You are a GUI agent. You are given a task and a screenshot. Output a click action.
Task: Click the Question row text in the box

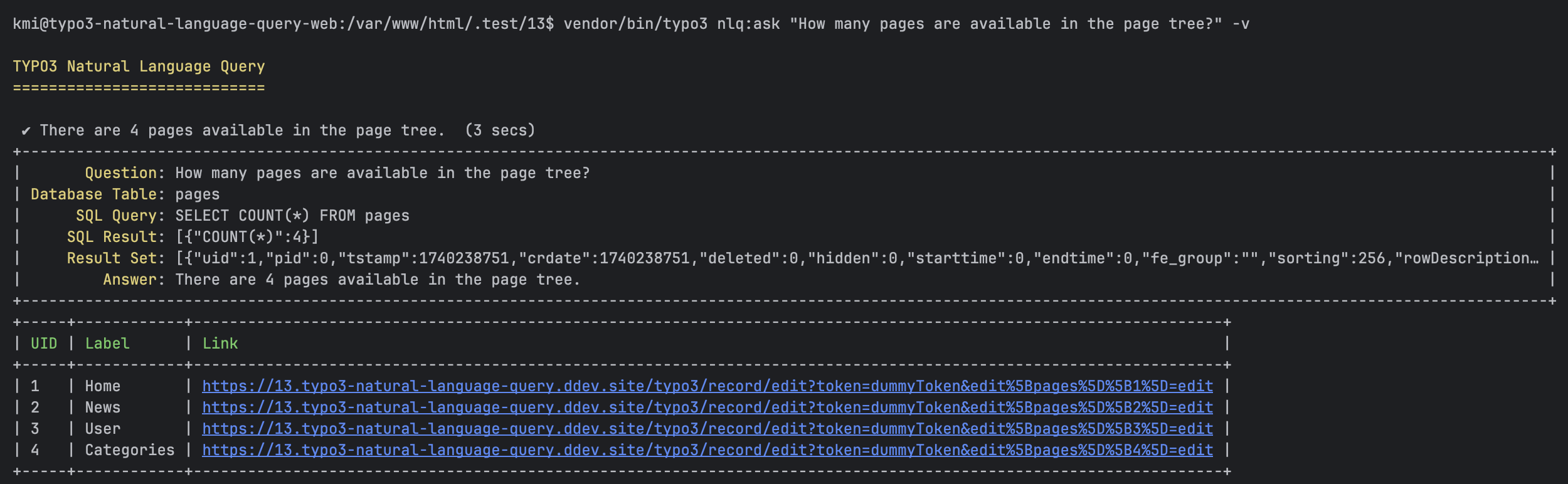[382, 173]
